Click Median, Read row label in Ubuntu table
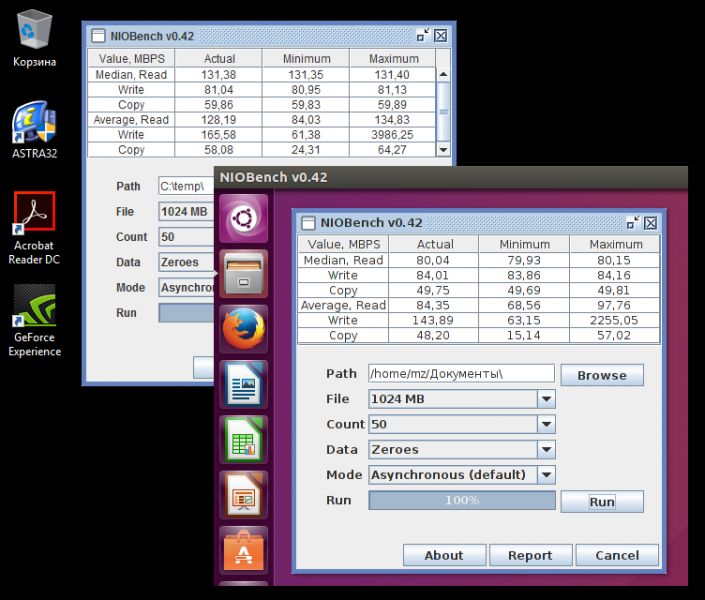This screenshot has height=600, width=705. pos(344,260)
